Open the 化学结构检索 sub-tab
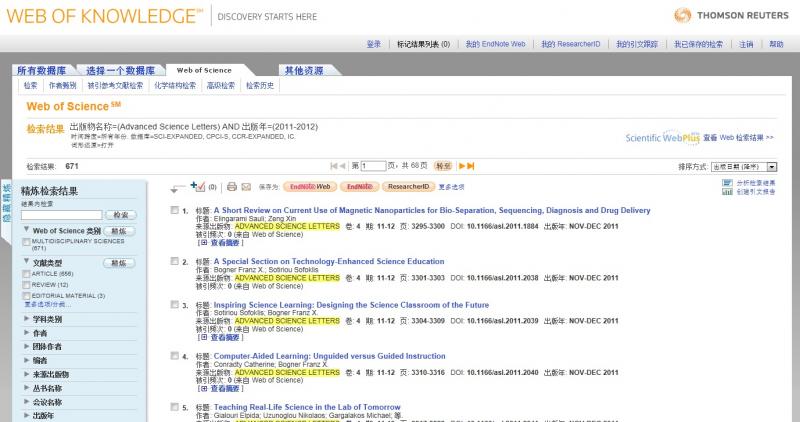Image resolution: width=800 pixels, height=422 pixels. [175, 86]
